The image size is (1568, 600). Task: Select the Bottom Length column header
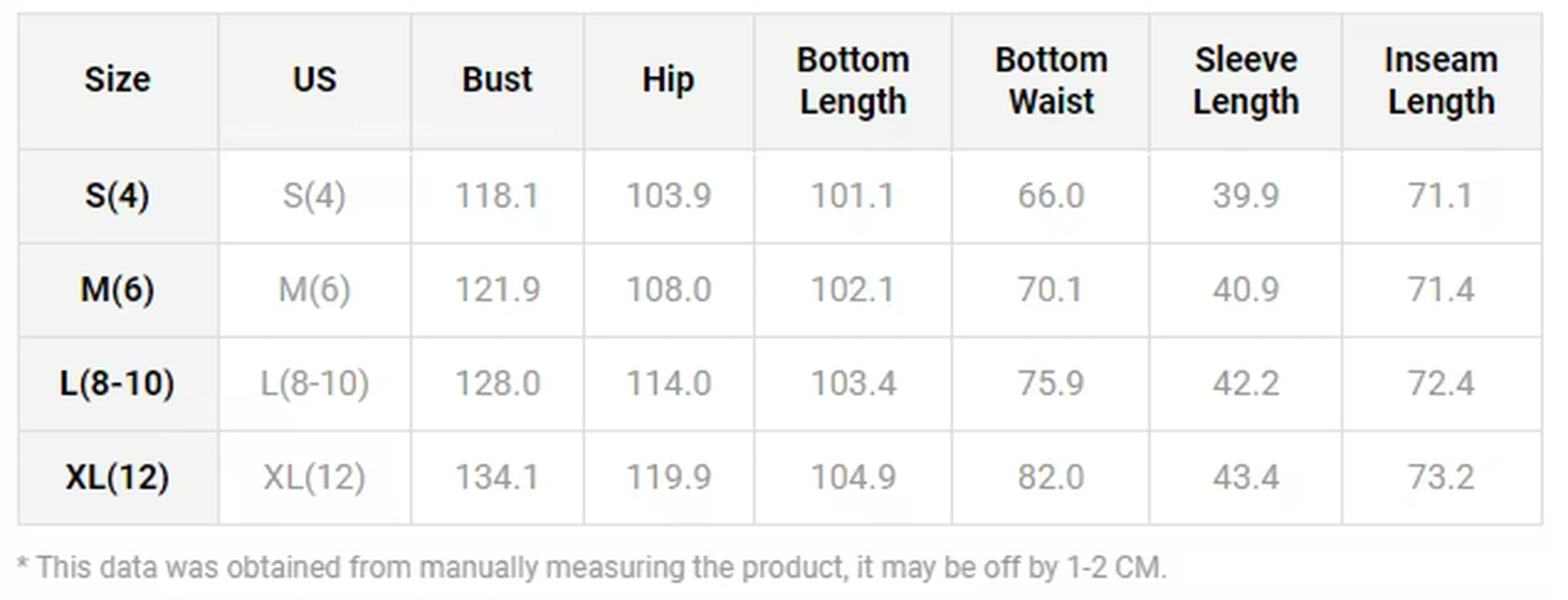pos(852,81)
